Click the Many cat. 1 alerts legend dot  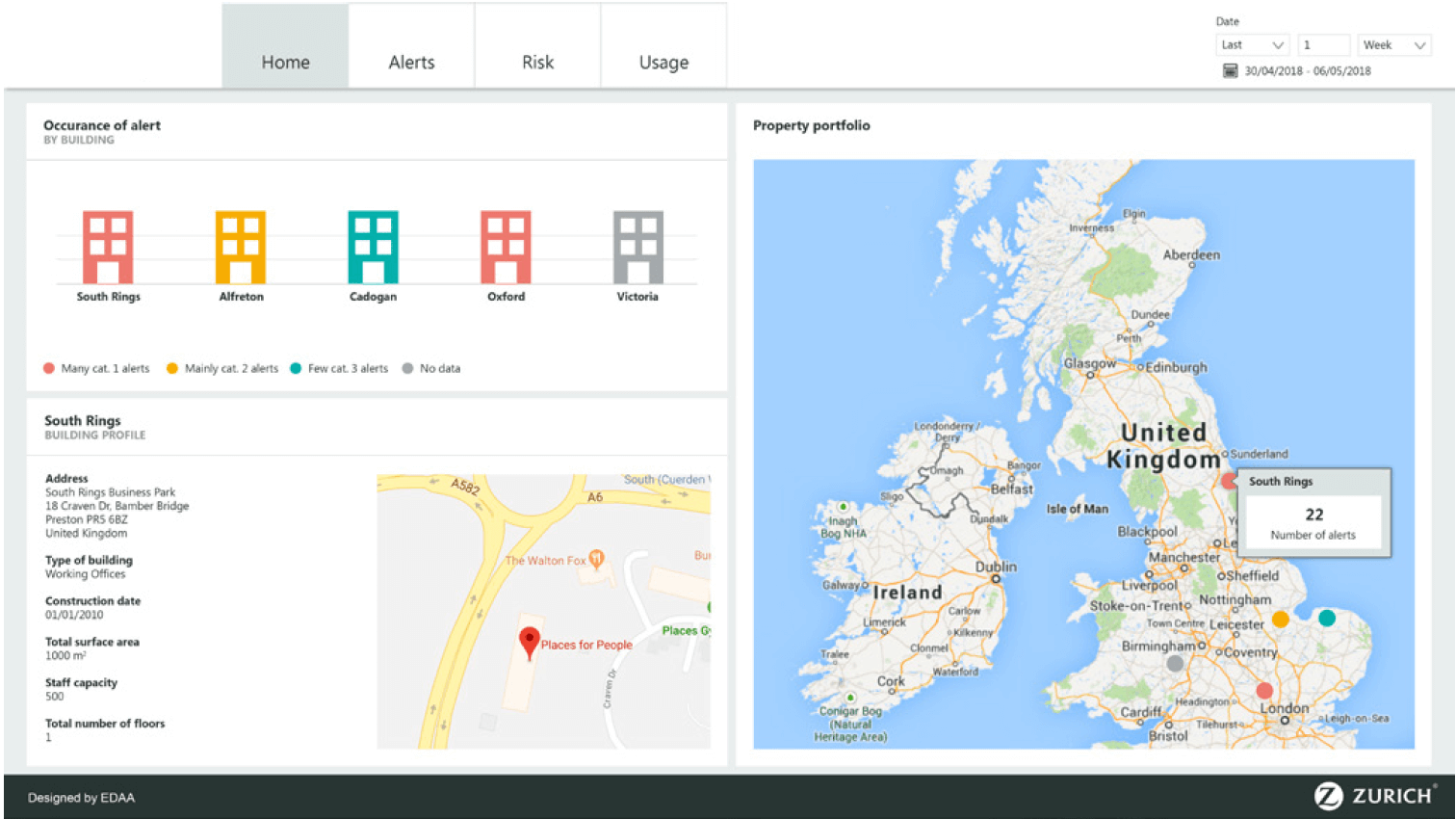(x=49, y=368)
